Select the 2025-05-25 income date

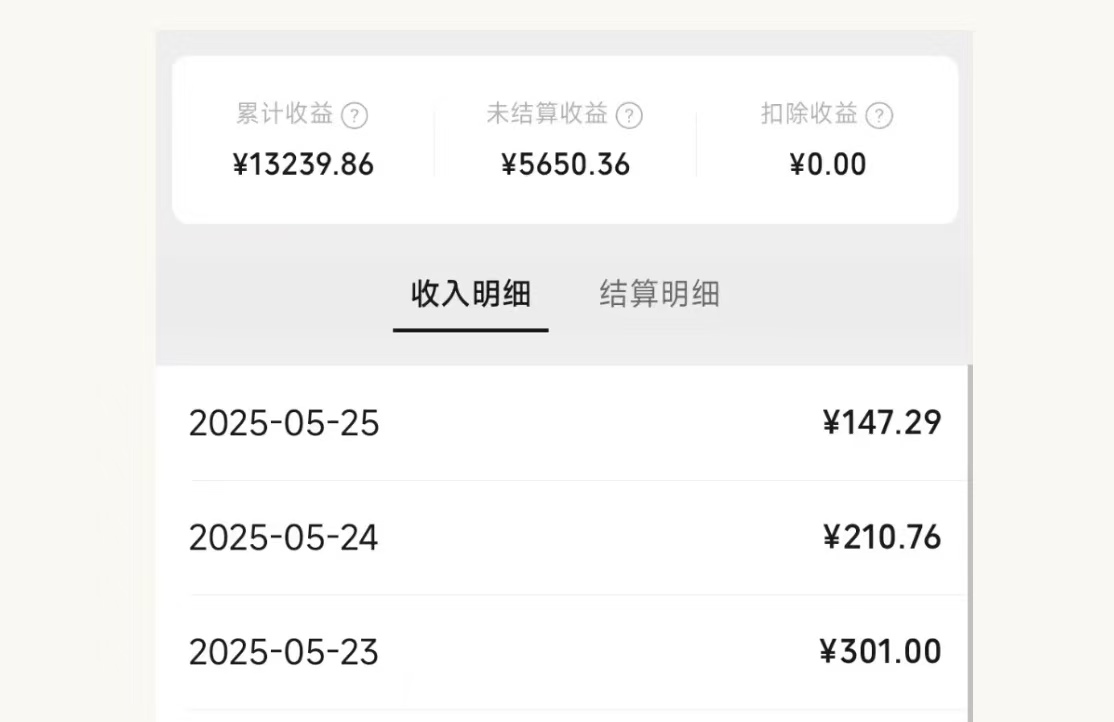coord(284,424)
